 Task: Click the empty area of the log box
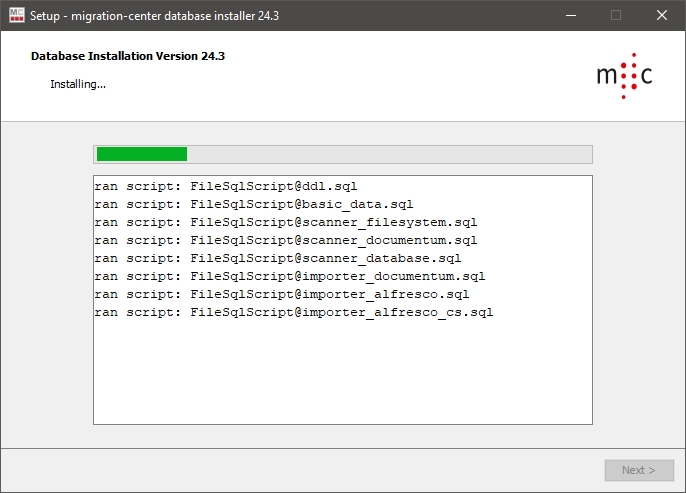[x=342, y=380]
